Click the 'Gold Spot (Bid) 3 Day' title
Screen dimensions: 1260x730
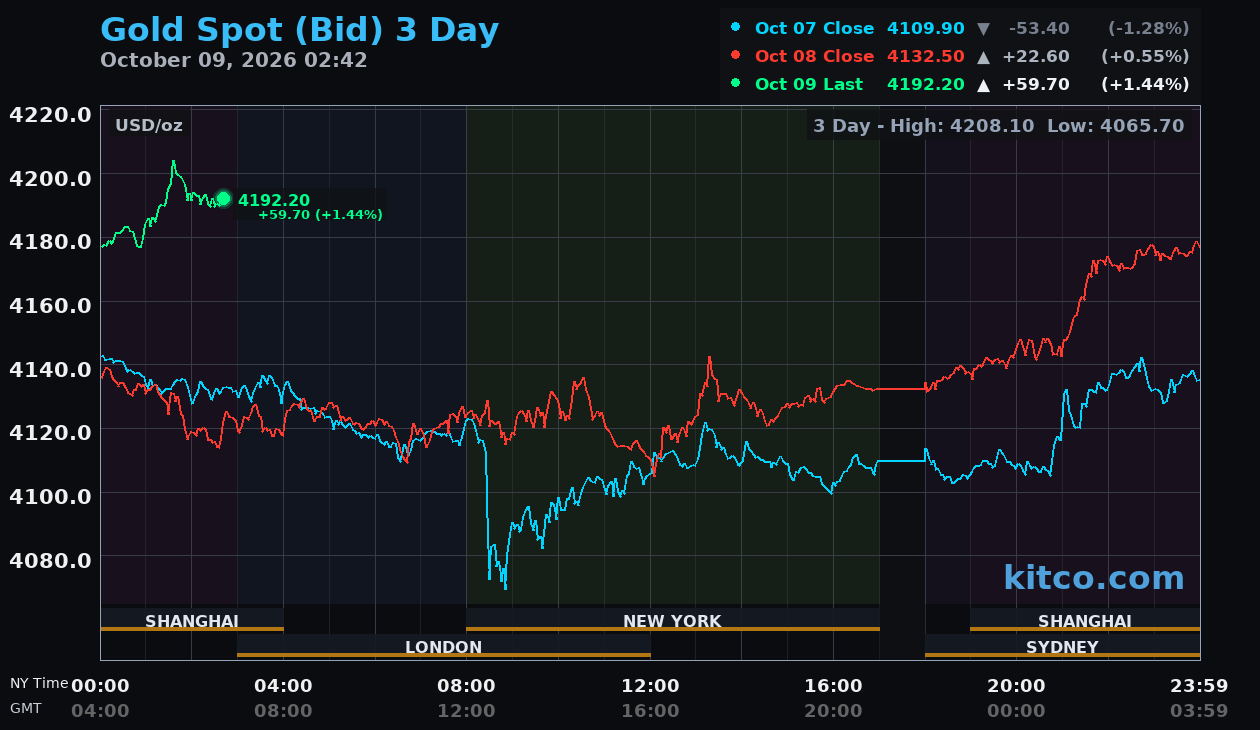pos(299,30)
